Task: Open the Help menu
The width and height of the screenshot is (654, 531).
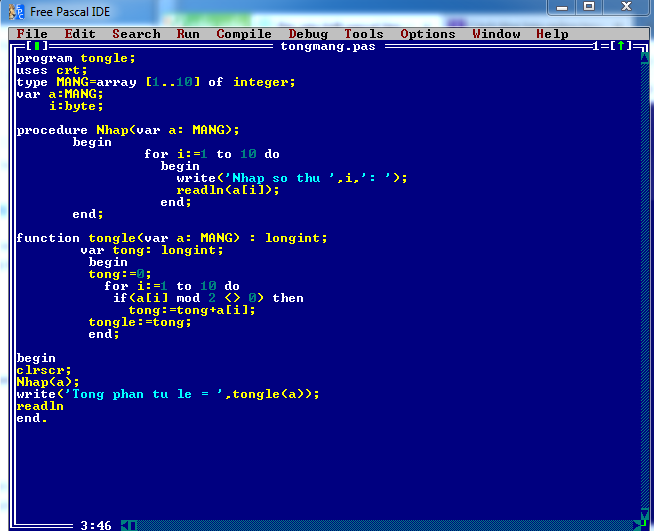Action: 552,34
